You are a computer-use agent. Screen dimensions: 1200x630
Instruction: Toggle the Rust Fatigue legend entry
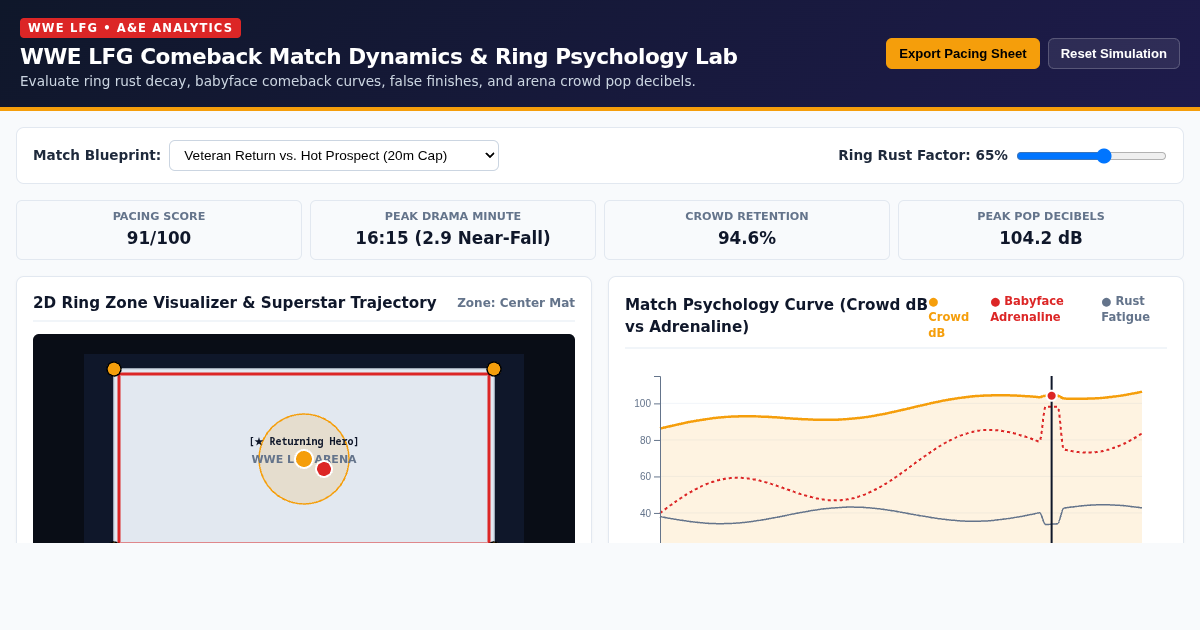[1125, 309]
